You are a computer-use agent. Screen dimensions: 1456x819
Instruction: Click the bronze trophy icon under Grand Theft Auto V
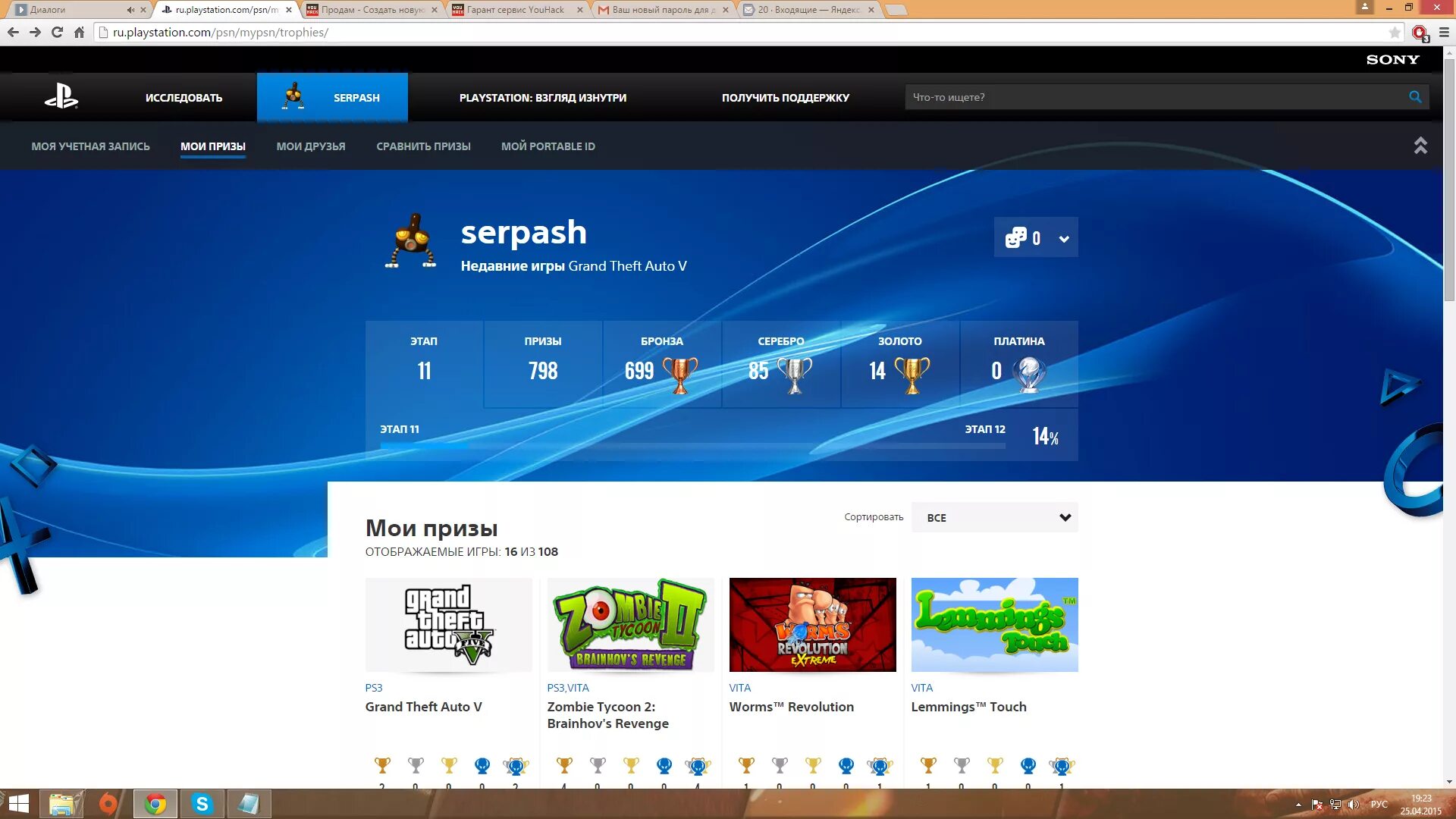click(382, 765)
